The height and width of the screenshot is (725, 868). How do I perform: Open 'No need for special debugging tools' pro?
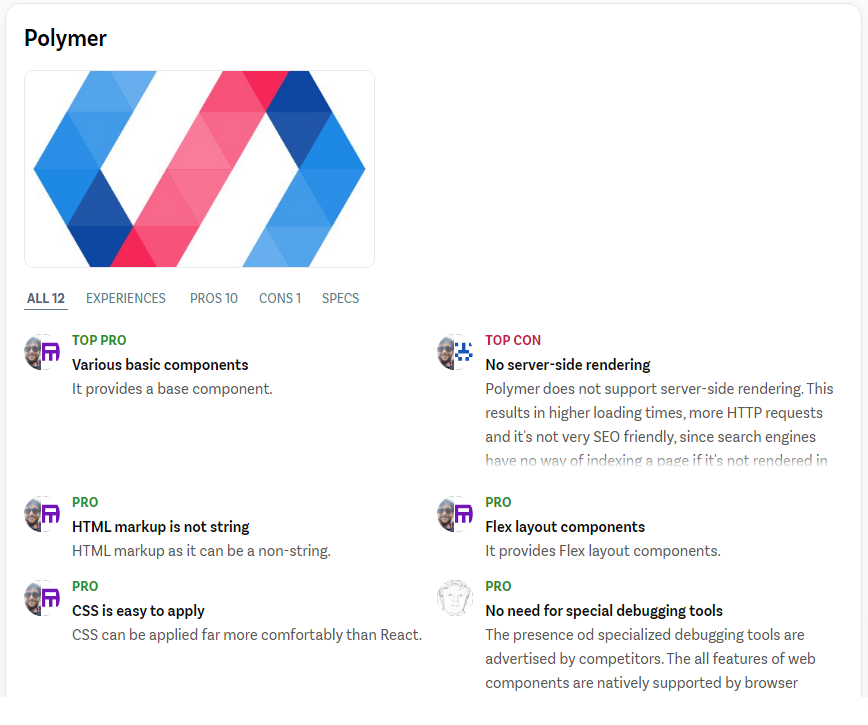pyautogui.click(x=604, y=611)
